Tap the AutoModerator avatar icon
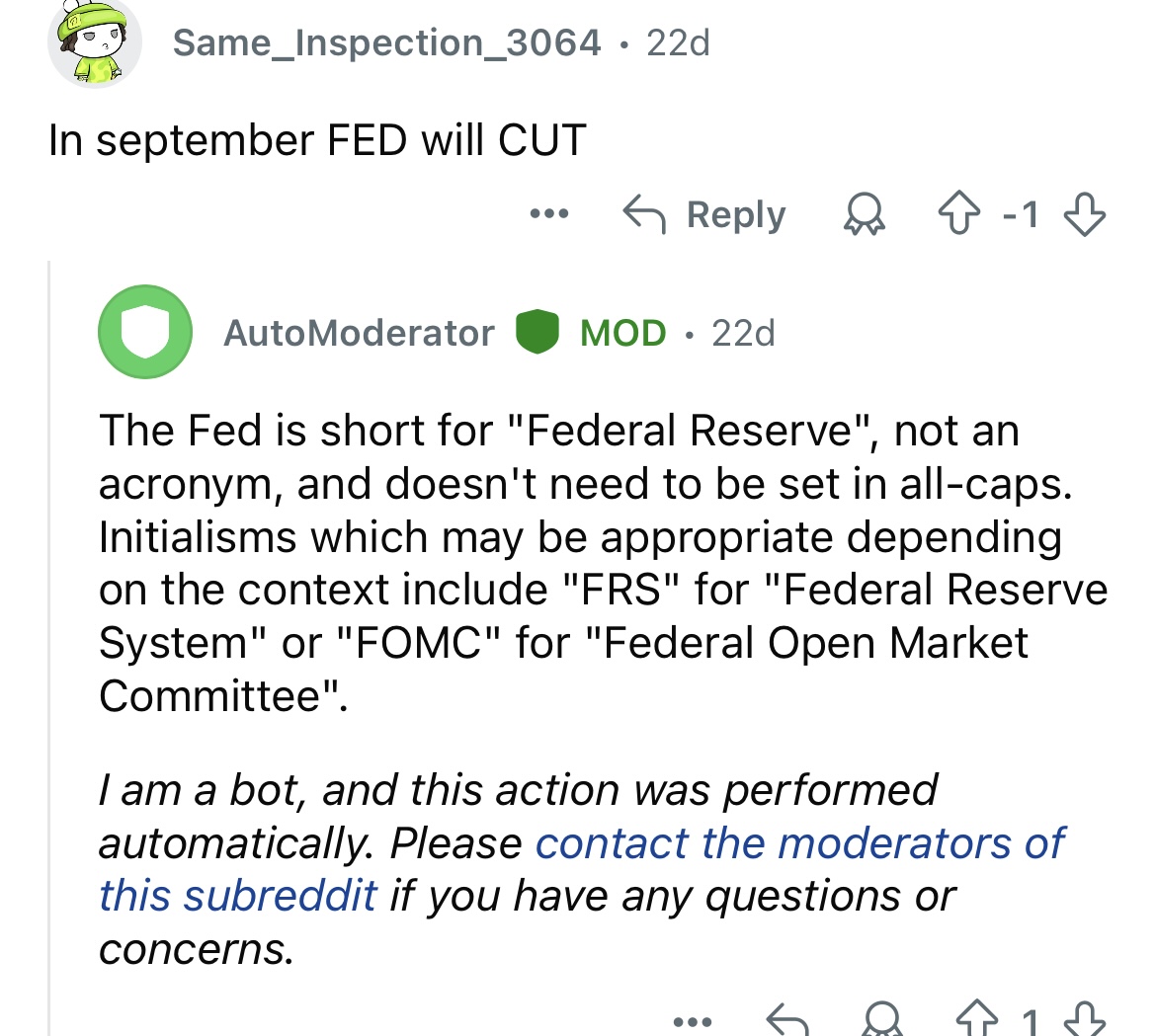 pyautogui.click(x=144, y=332)
